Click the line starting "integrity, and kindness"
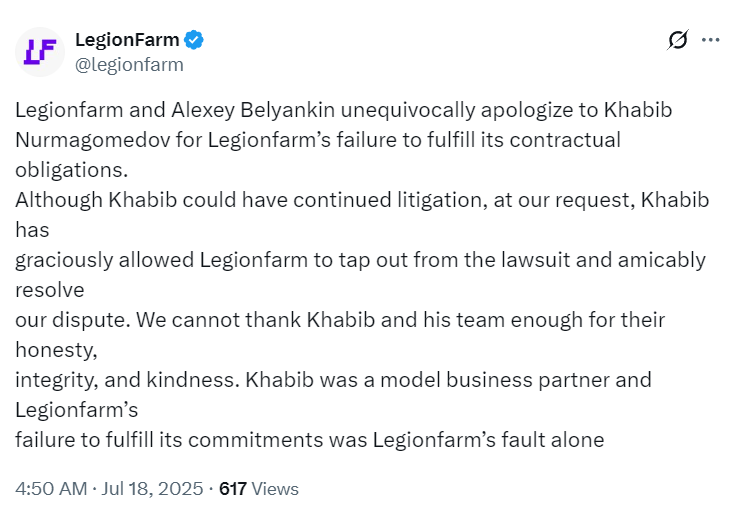730x516 pixels. 333,380
